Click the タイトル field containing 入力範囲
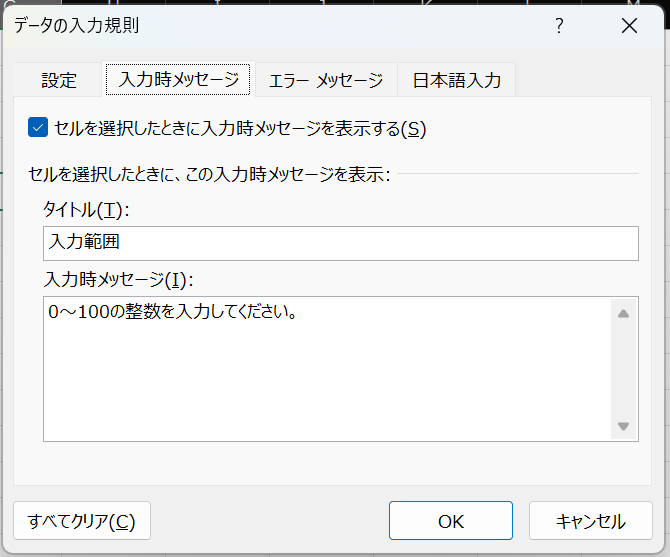The image size is (670, 557). tap(341, 243)
